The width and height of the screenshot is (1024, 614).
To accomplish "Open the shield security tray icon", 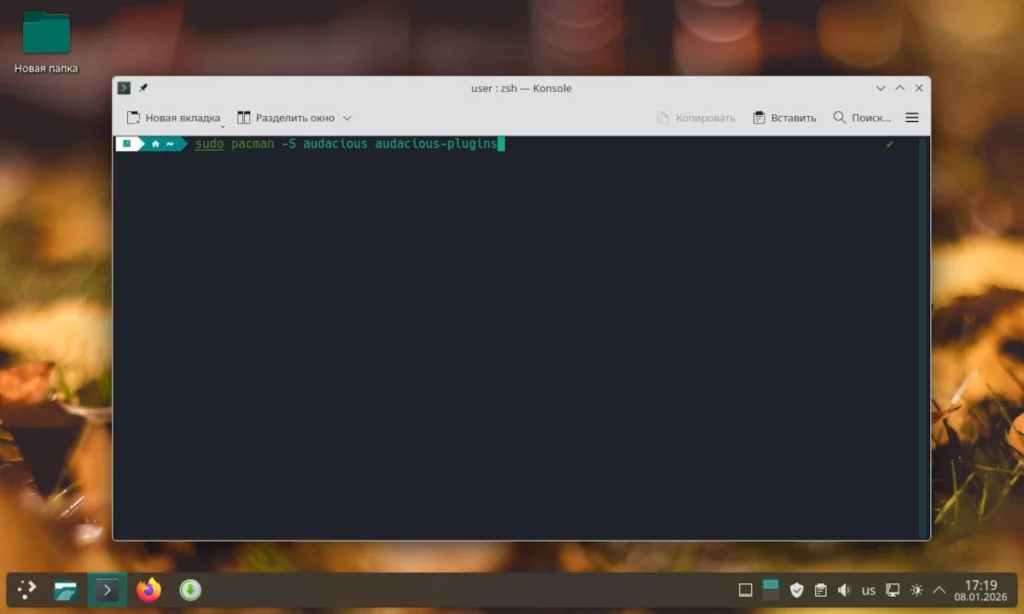I will coord(797,590).
